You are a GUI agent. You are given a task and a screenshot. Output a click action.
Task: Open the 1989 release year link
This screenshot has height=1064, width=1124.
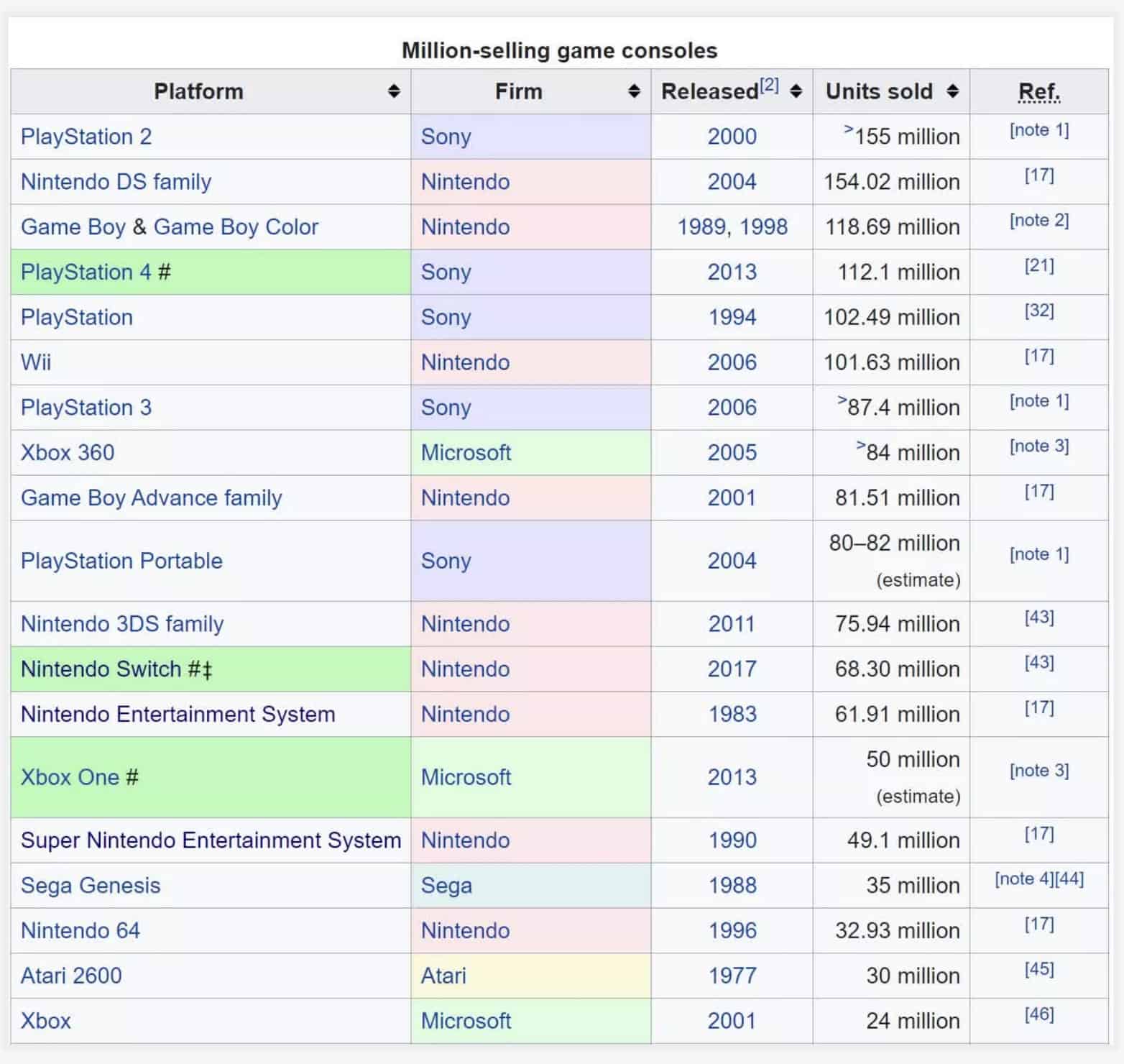pos(701,227)
